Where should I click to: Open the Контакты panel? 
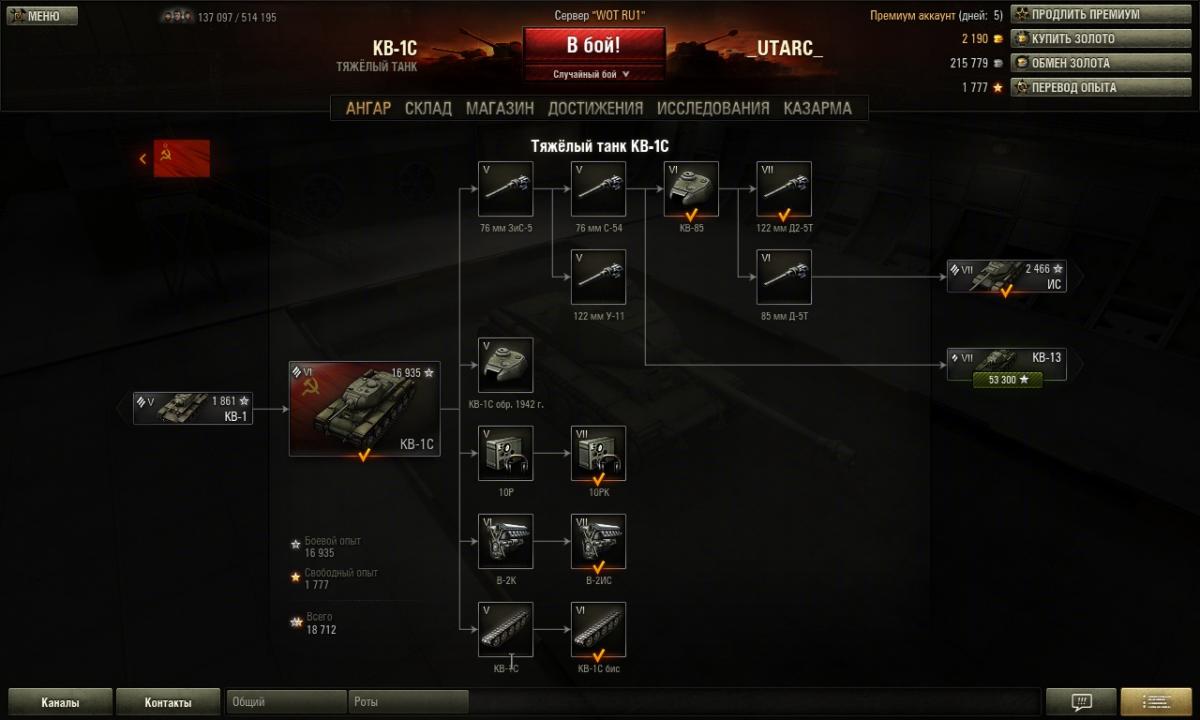pos(167,702)
